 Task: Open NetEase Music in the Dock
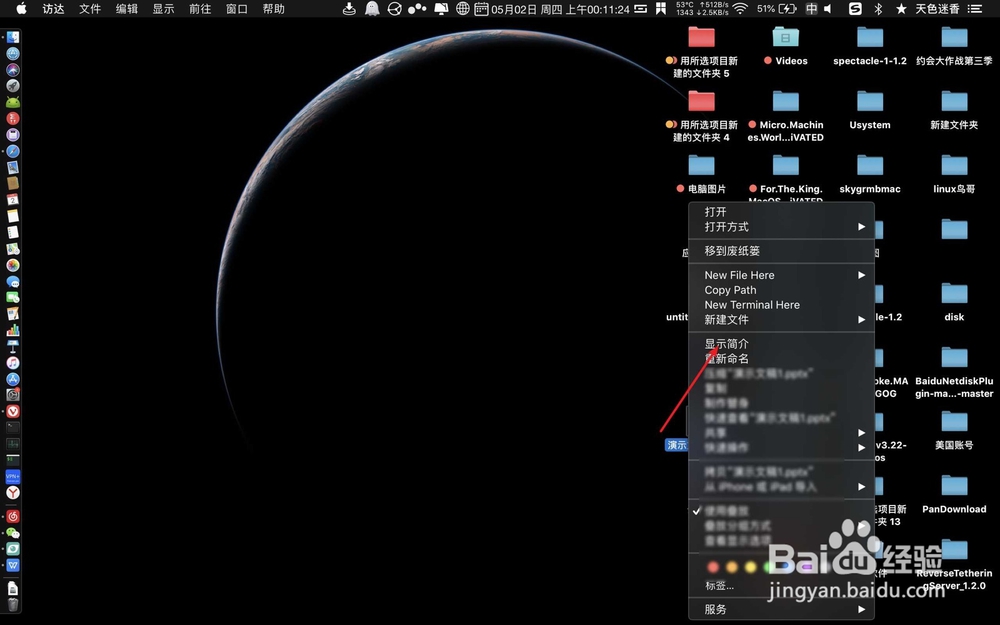tap(13, 516)
